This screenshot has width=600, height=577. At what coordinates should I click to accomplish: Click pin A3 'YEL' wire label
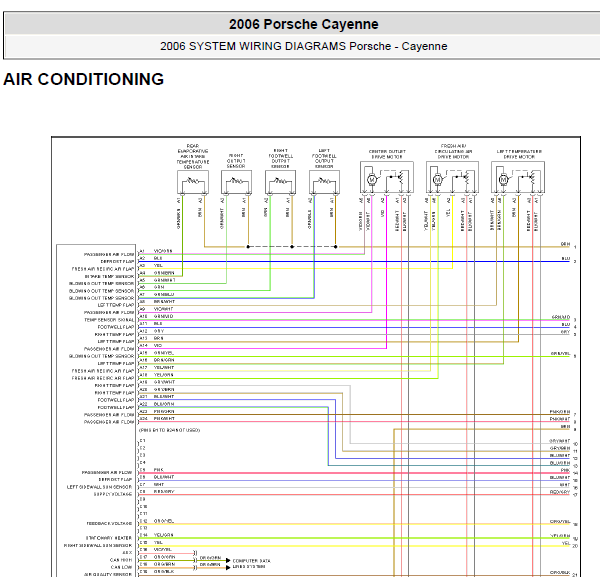[158, 266]
